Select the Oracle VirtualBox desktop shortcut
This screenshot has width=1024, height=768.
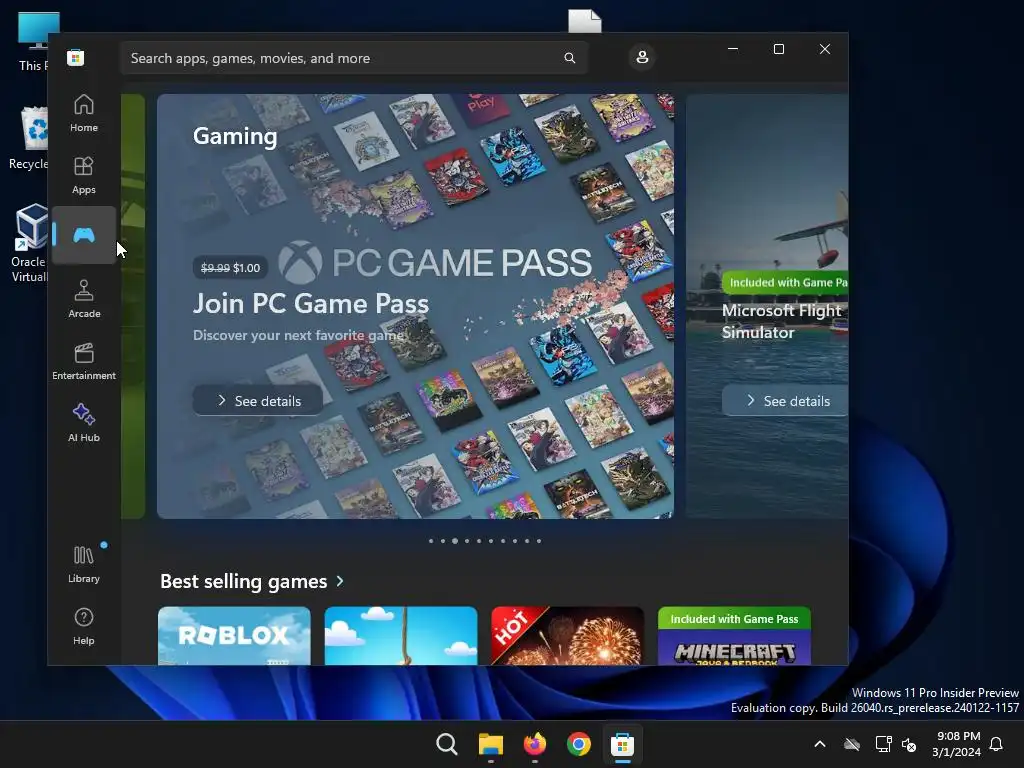click(x=31, y=243)
